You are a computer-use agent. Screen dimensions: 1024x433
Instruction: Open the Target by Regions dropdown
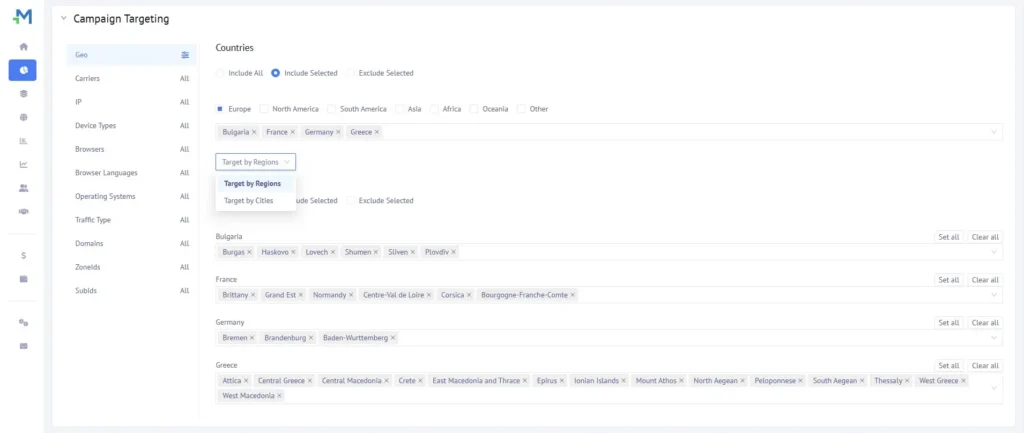[x=255, y=162]
